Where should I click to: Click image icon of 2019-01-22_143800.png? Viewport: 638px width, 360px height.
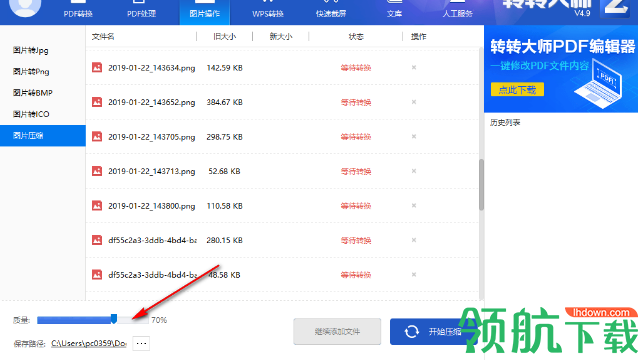(x=97, y=205)
